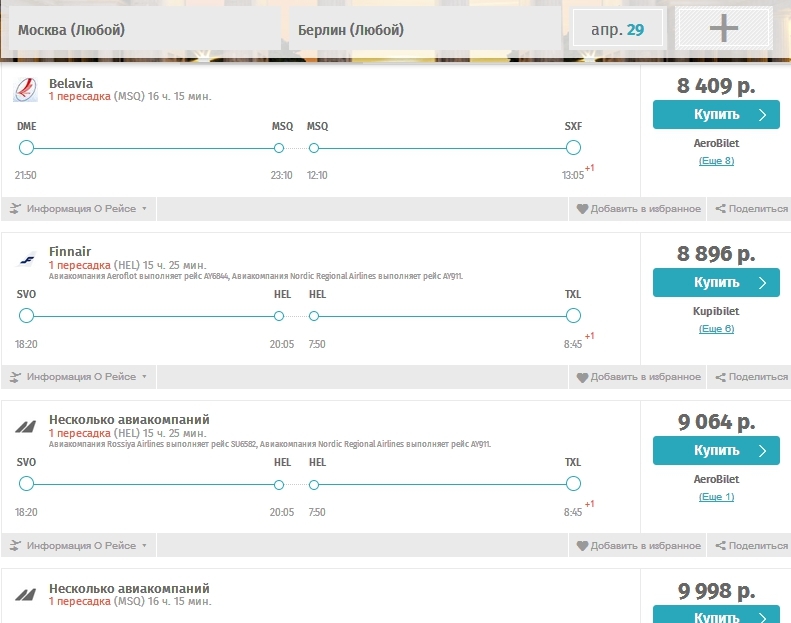791x623 pixels.
Task: Click the first MSQ transfer point on the Belavia route
Action: point(278,148)
